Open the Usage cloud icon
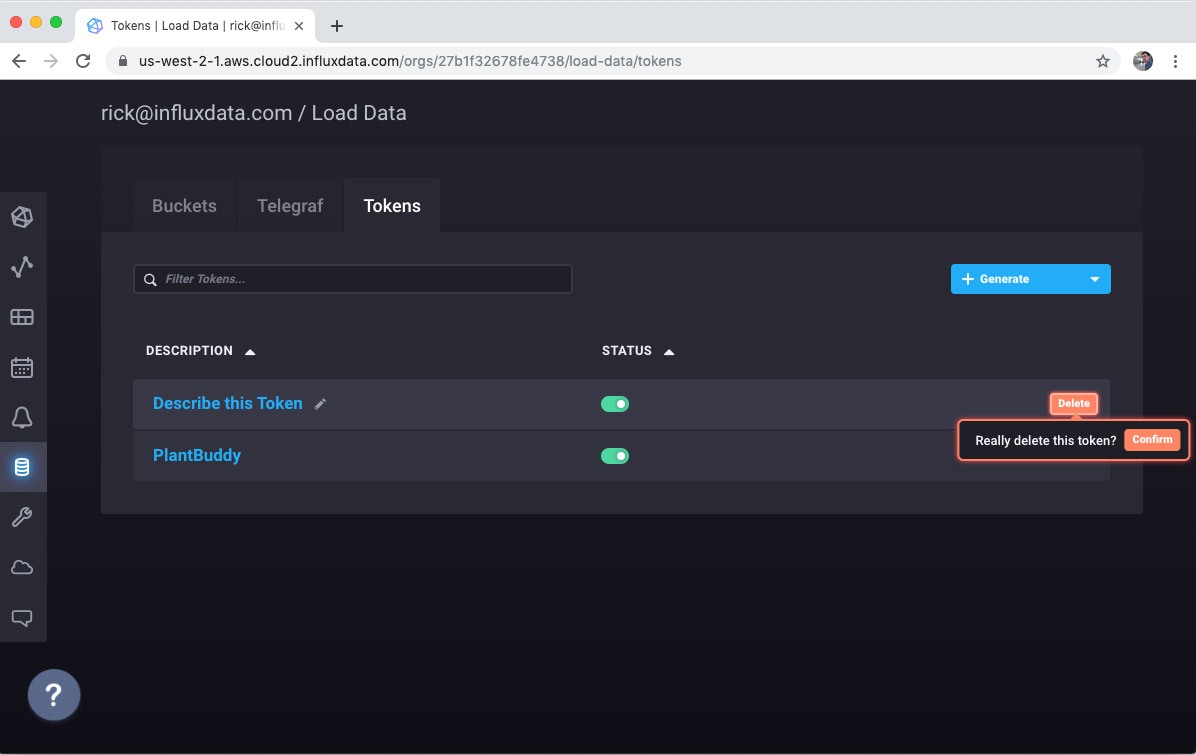The width and height of the screenshot is (1196, 755). point(22,567)
